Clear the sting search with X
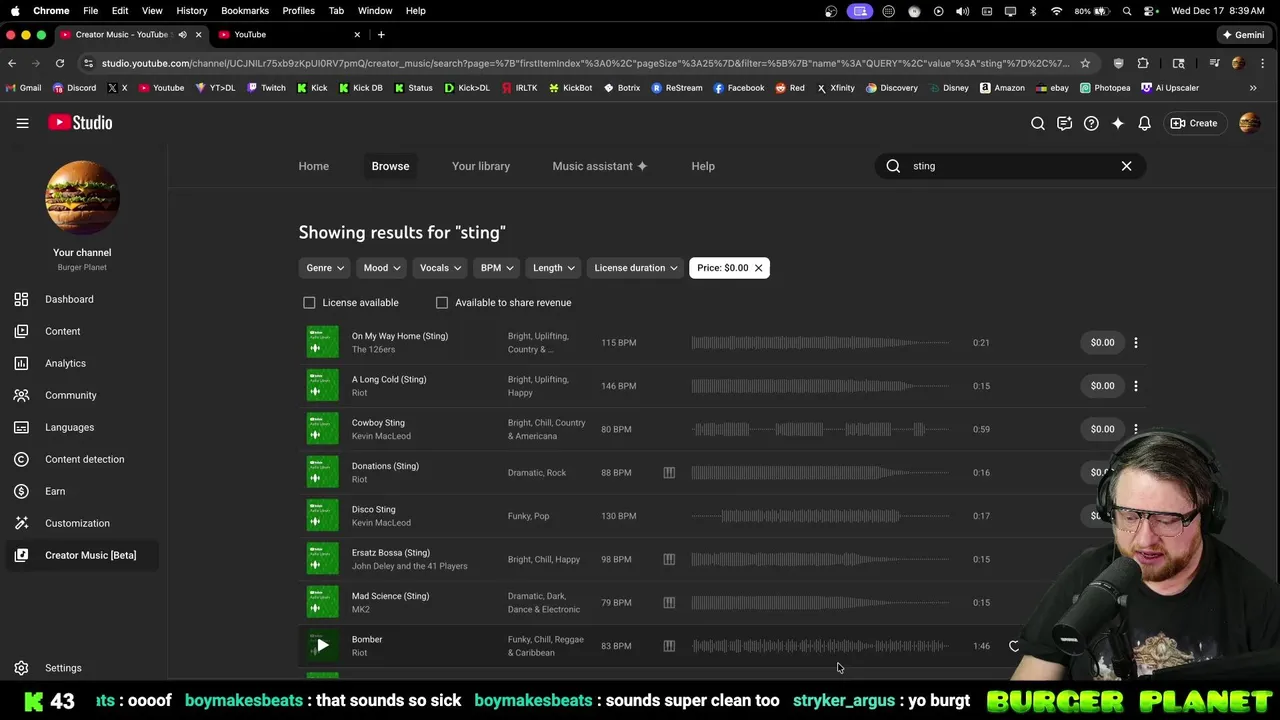Image resolution: width=1280 pixels, height=720 pixels. (x=1126, y=166)
